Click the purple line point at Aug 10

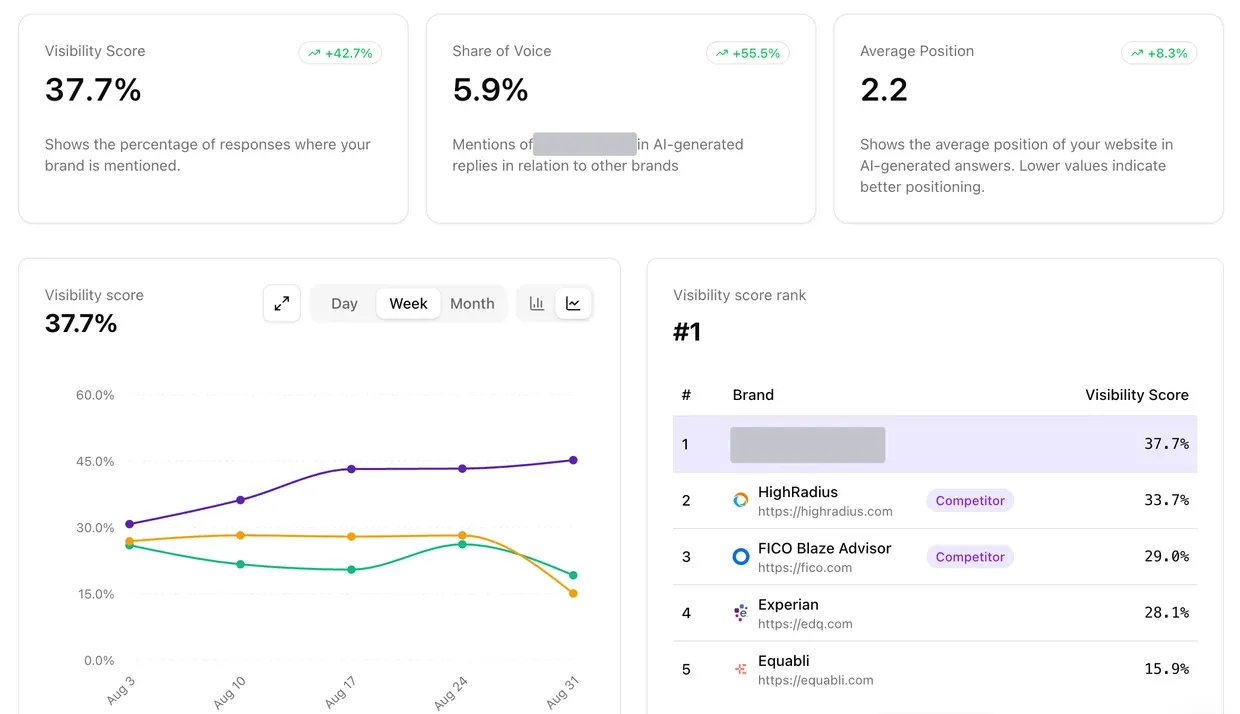[x=240, y=500]
